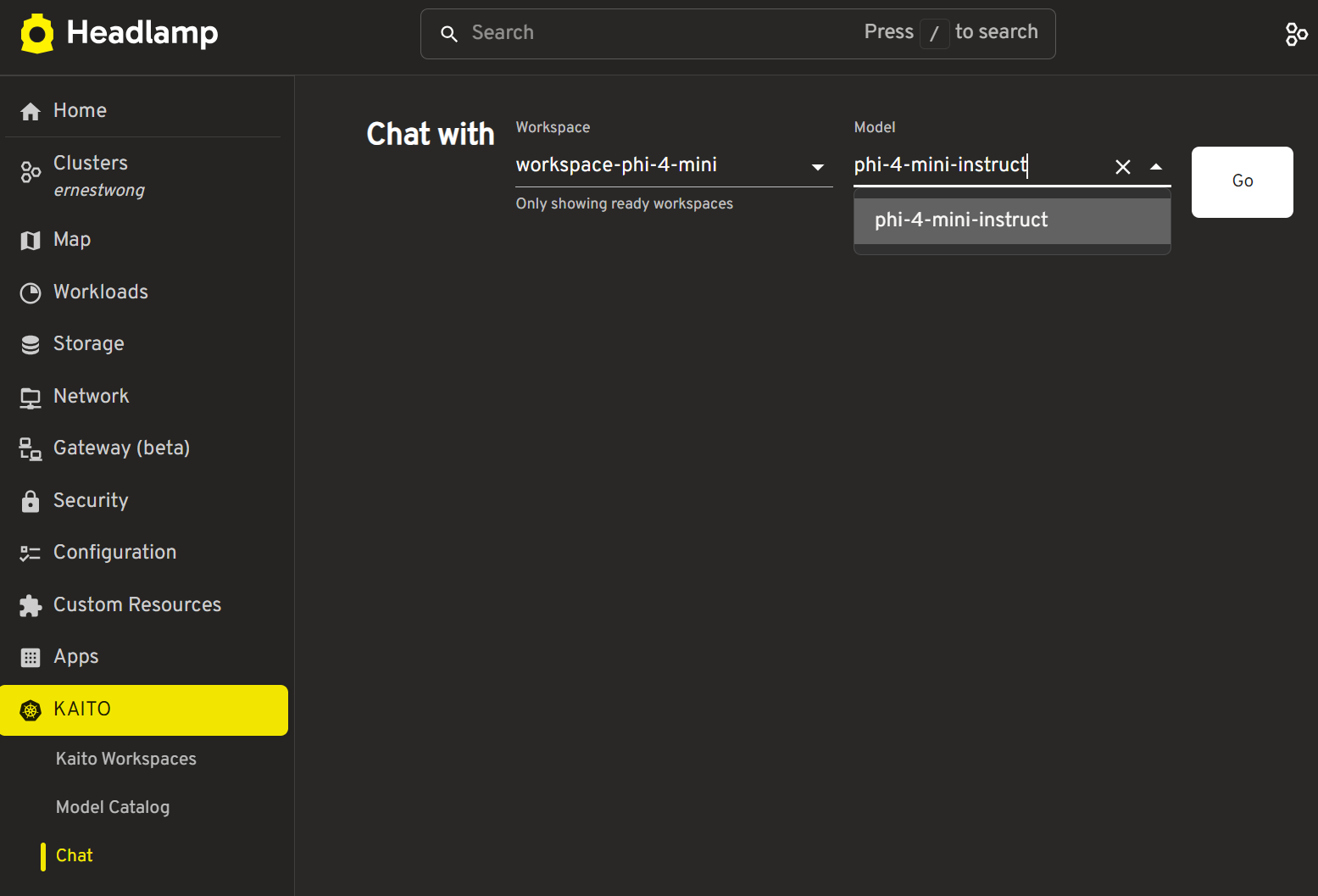Image resolution: width=1318 pixels, height=896 pixels.
Task: Click the 'Chat with' heading
Action: click(x=431, y=134)
